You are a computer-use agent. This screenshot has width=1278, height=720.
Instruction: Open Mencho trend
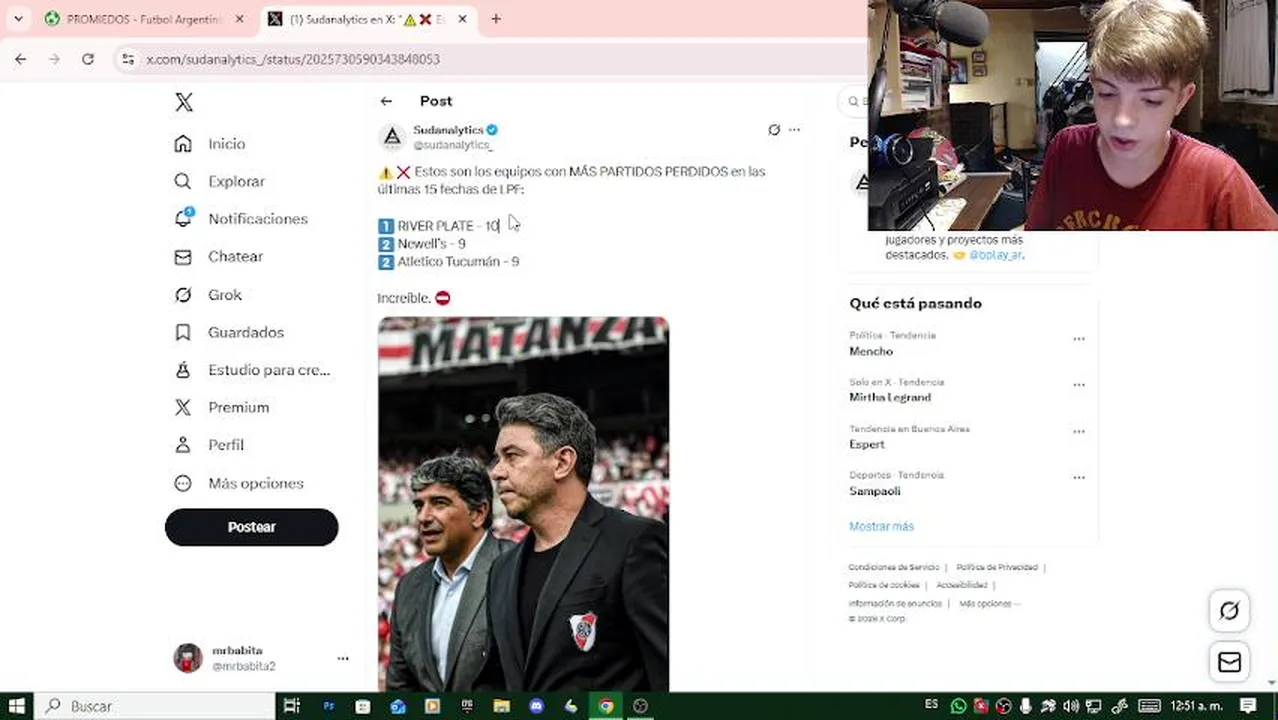[x=871, y=351]
